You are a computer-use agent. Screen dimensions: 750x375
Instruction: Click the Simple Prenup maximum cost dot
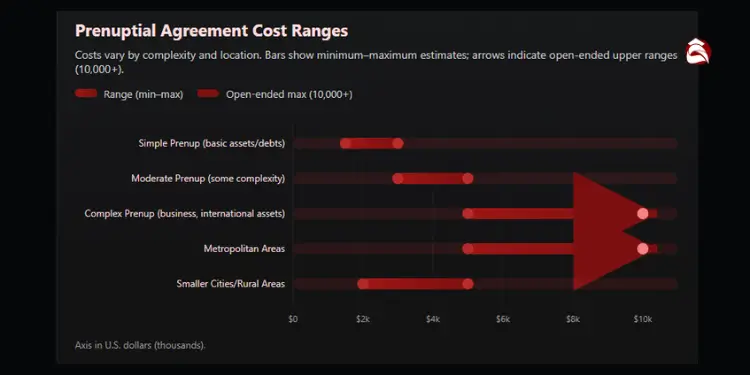point(397,143)
